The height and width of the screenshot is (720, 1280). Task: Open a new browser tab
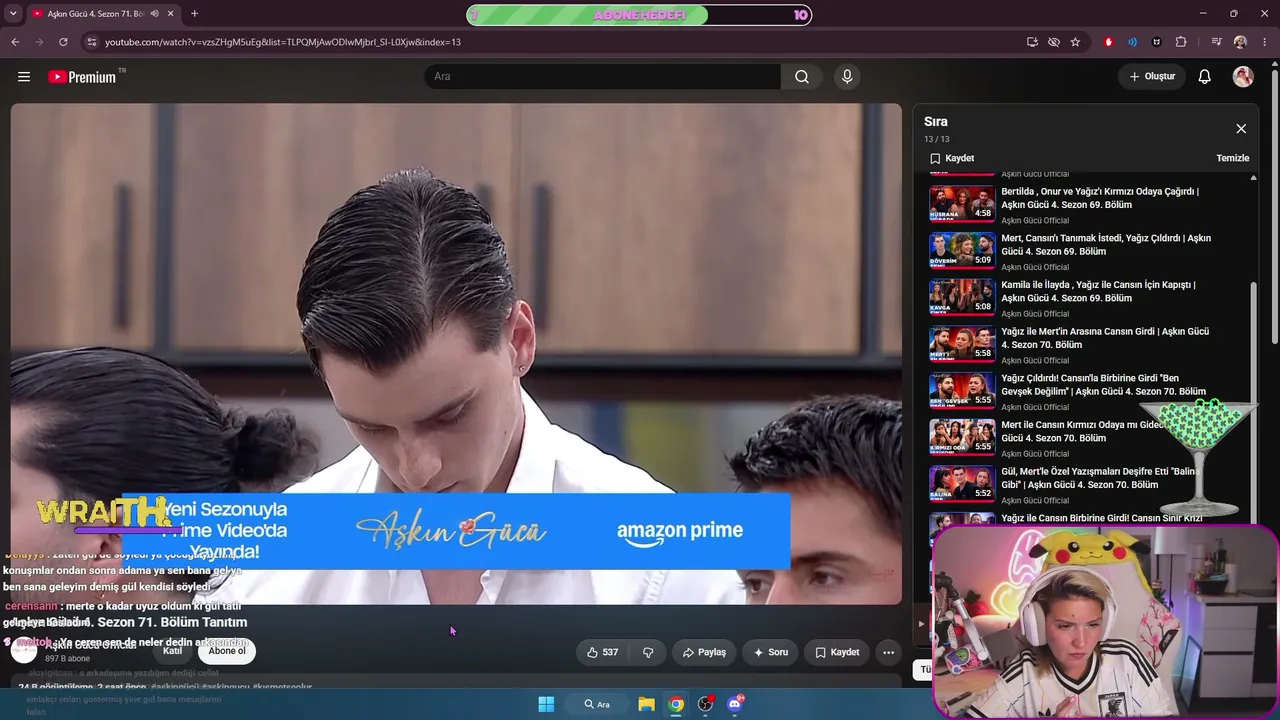(194, 14)
